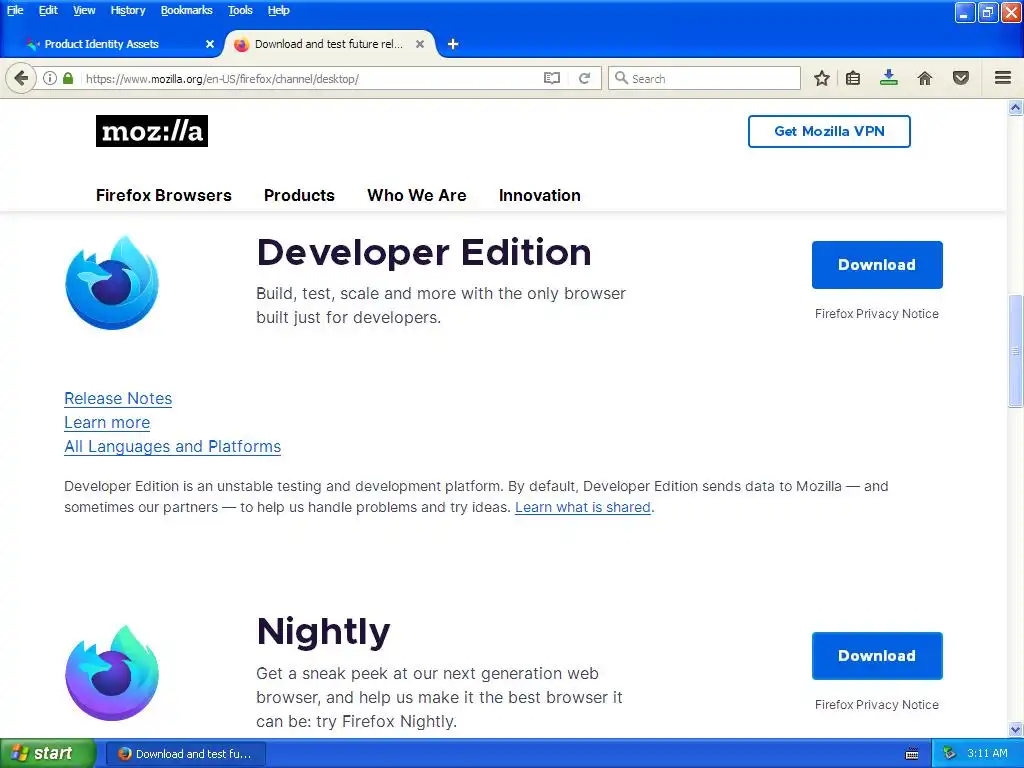Select the Download and test future releases tab
Viewport: 1024px width, 768px height.
click(328, 44)
